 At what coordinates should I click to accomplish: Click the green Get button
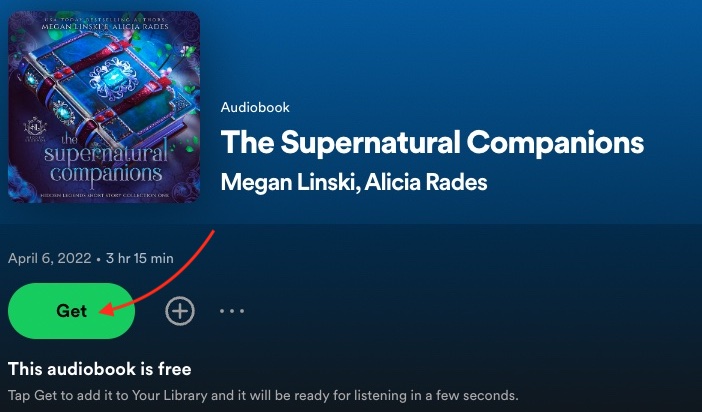pos(71,310)
